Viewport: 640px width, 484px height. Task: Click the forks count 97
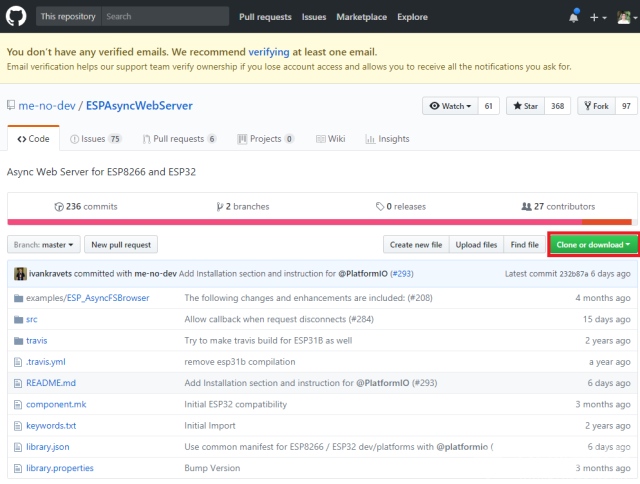coord(626,106)
